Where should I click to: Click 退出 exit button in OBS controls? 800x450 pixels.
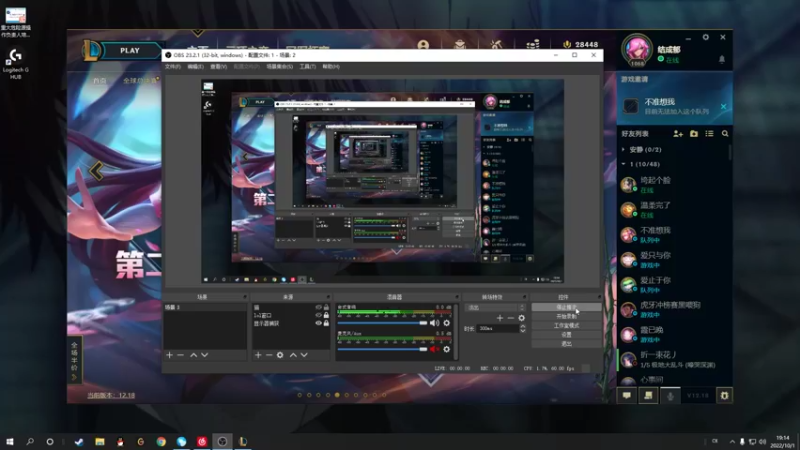pos(566,344)
